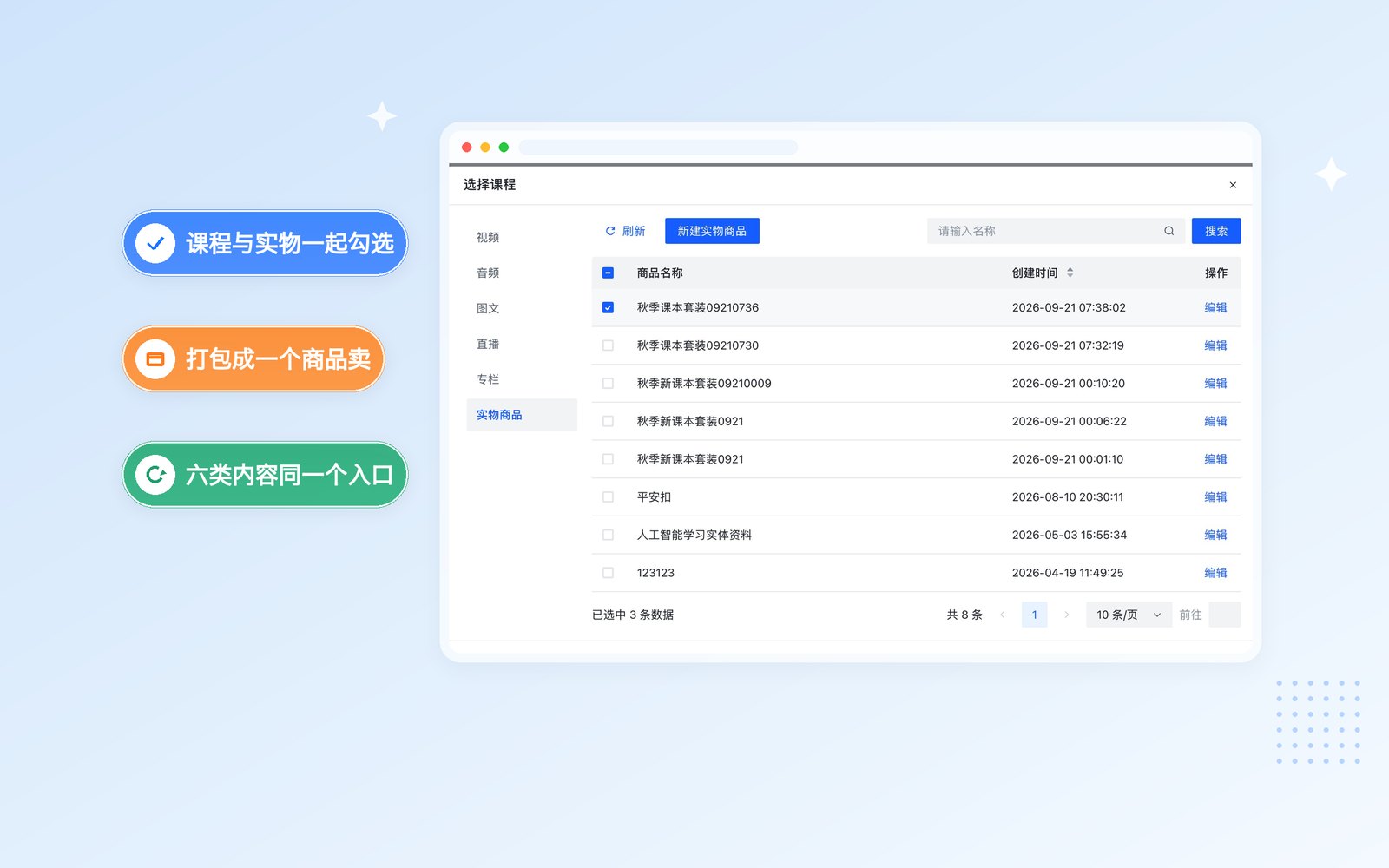Click 编辑 for 平安扣
Screen dimensions: 1389x868
[x=1215, y=497]
